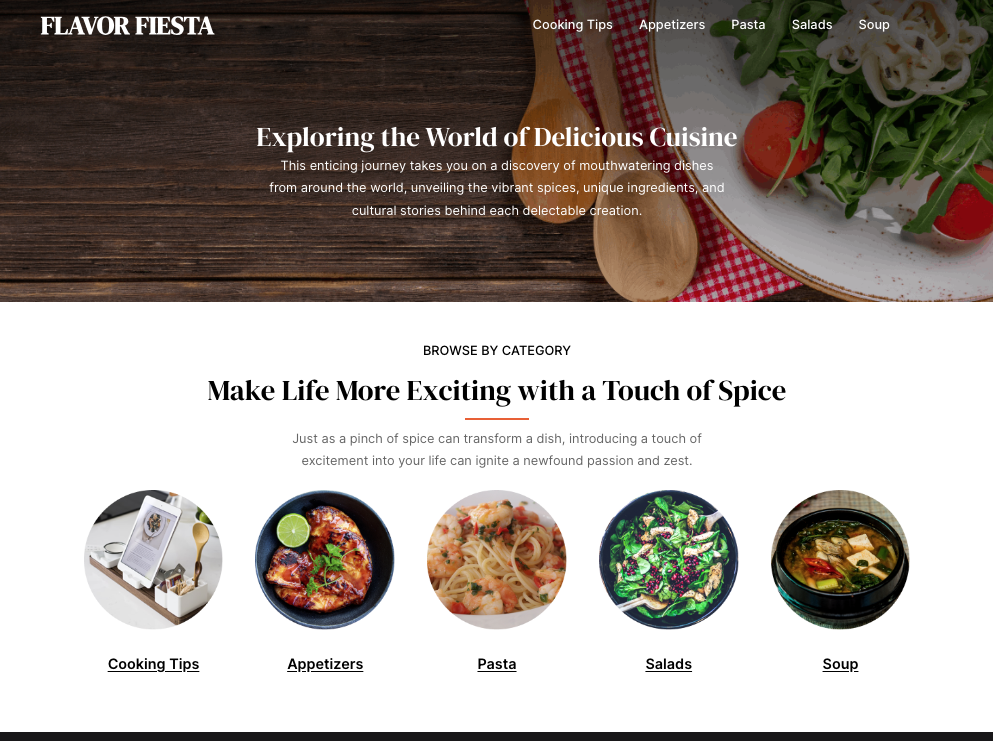The image size is (993, 741).
Task: Go to Pasta in the header menu
Action: tap(748, 25)
